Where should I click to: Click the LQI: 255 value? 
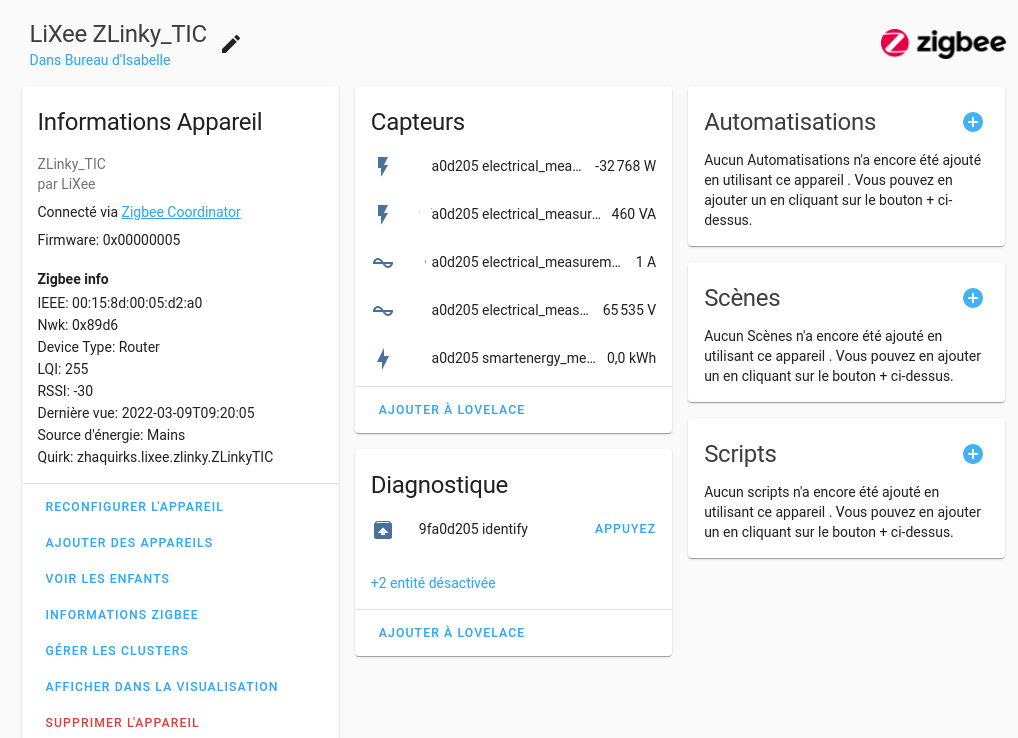[63, 369]
